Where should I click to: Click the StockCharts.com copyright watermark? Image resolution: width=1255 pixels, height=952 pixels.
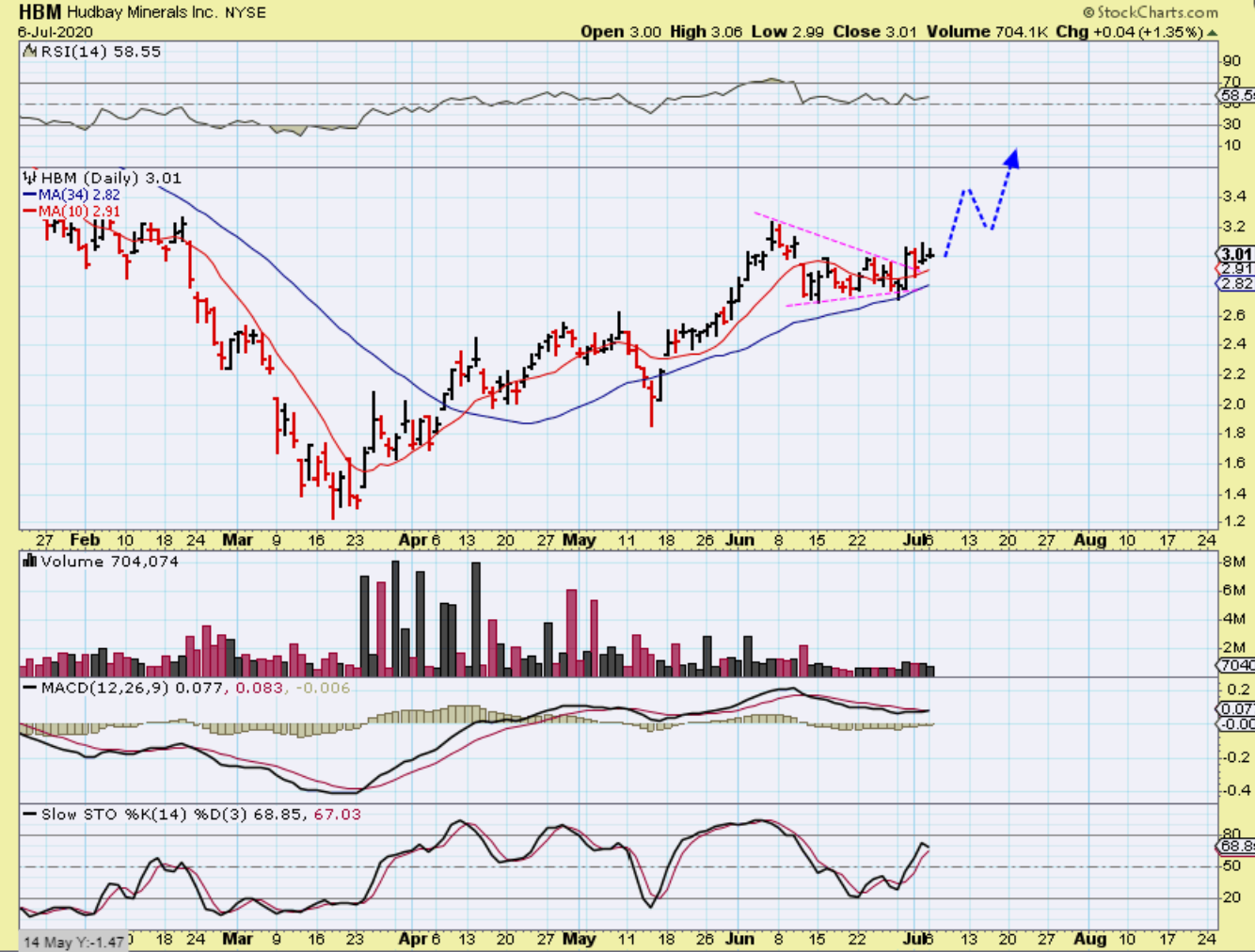tap(1150, 12)
